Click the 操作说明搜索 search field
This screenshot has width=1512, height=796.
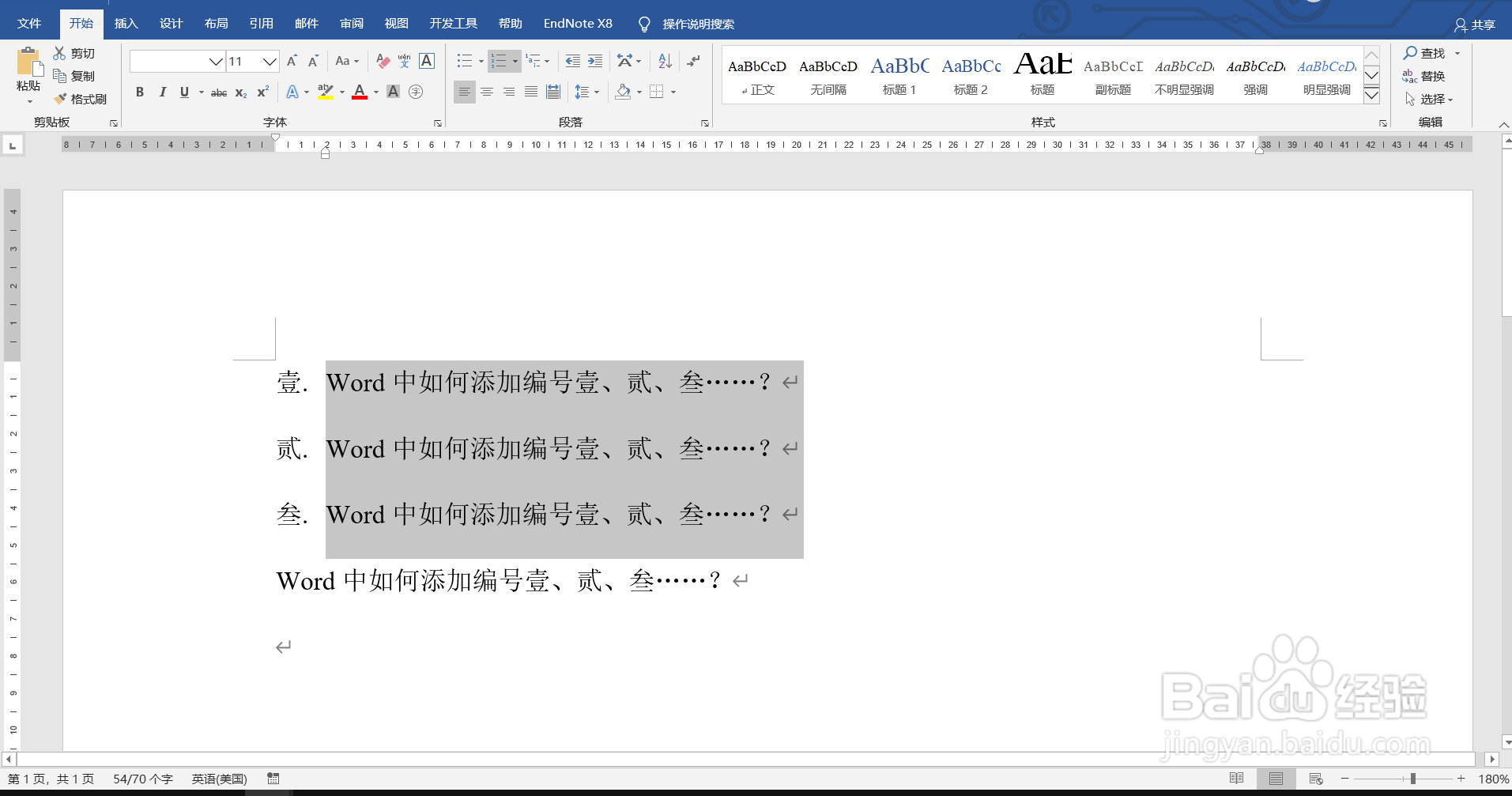698,24
